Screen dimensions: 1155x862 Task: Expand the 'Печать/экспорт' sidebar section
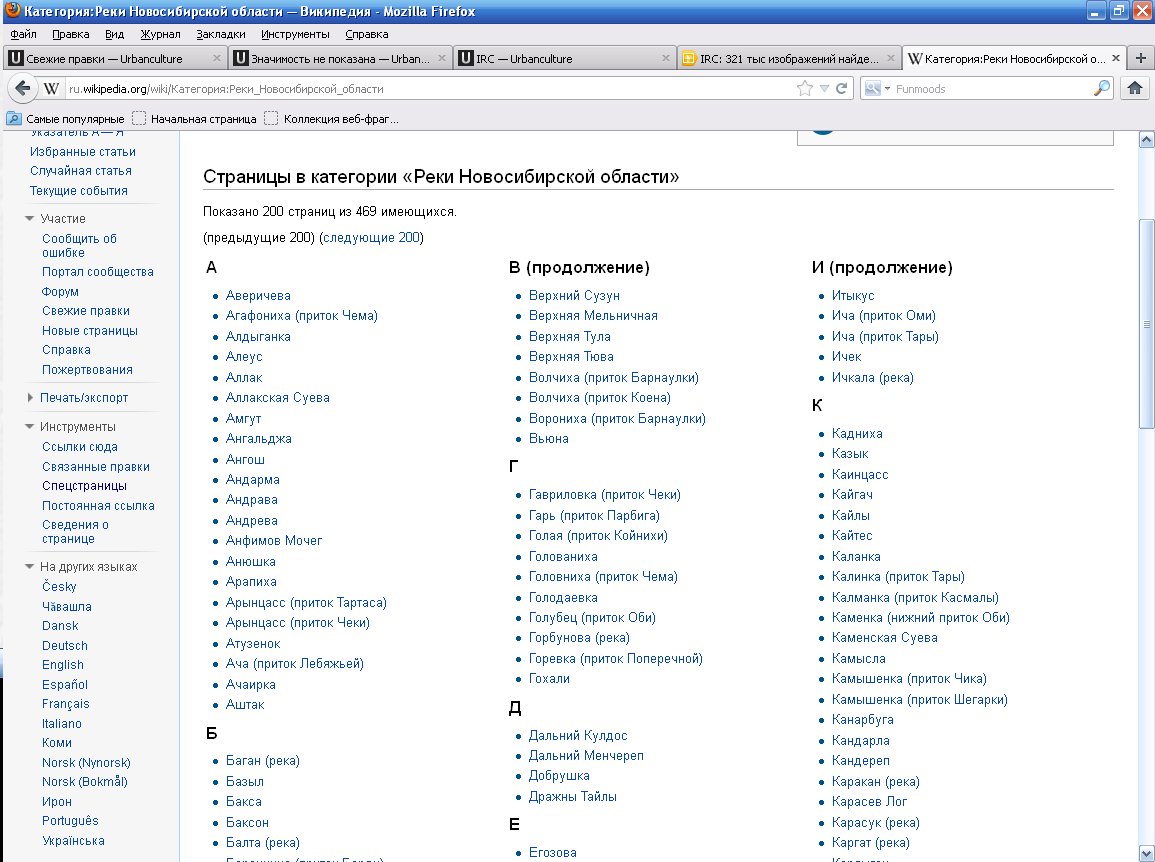(30, 398)
